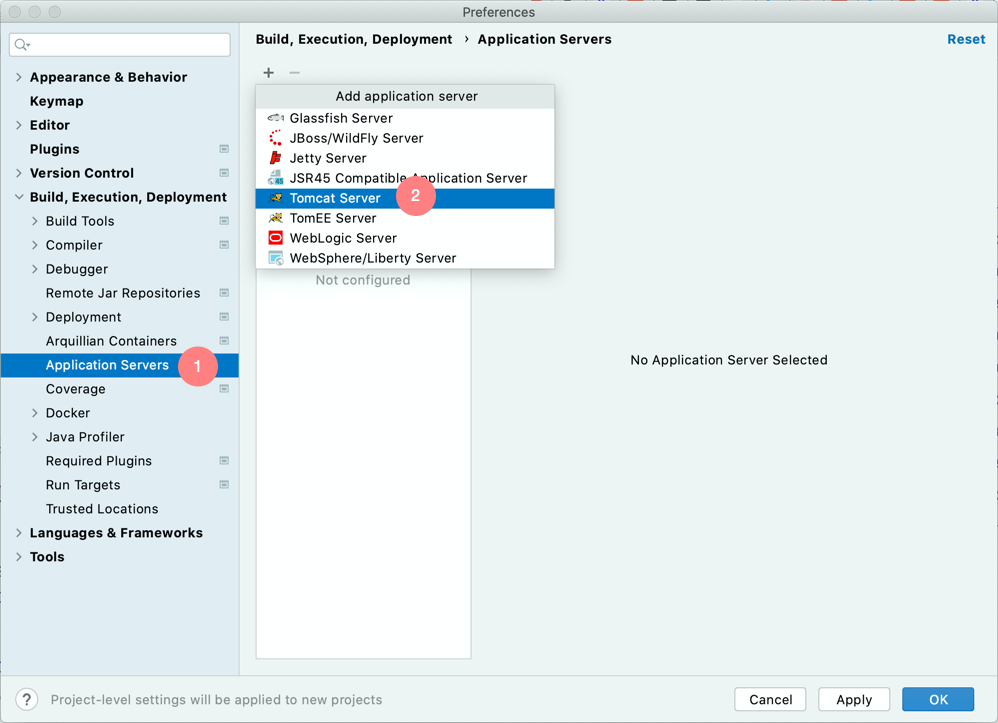Screen dimensions: 998x723
Task: Click the plus add server icon
Action: pyautogui.click(x=269, y=73)
